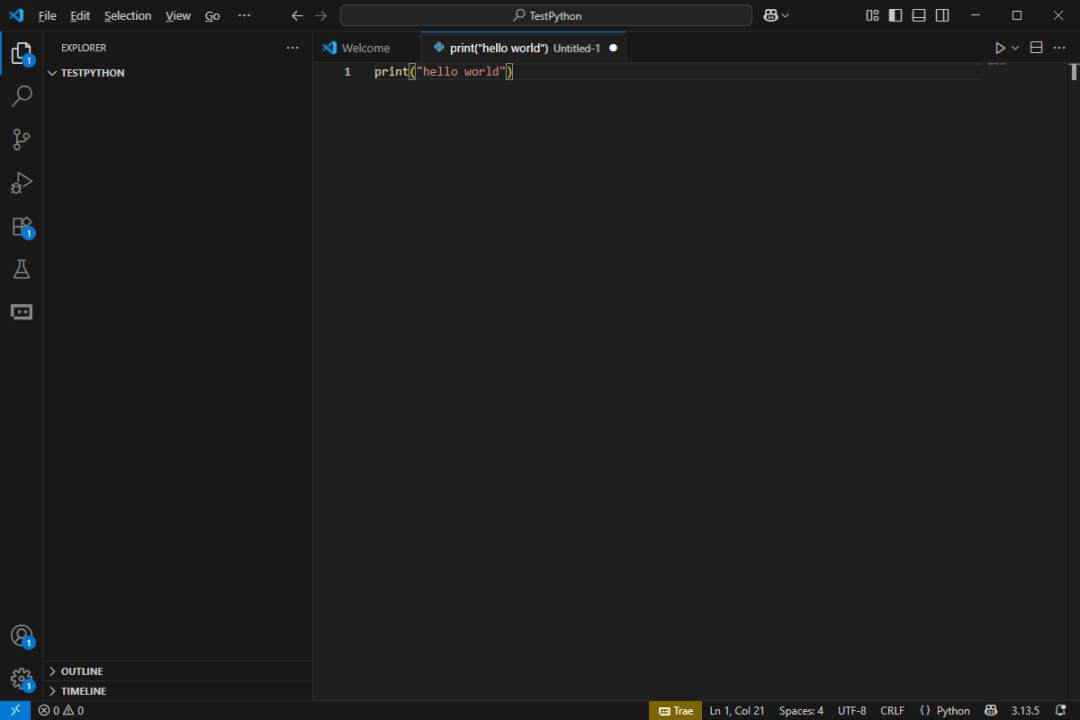
Task: Click Ln 1, Col 21 cursor position
Action: pyautogui.click(x=736, y=710)
